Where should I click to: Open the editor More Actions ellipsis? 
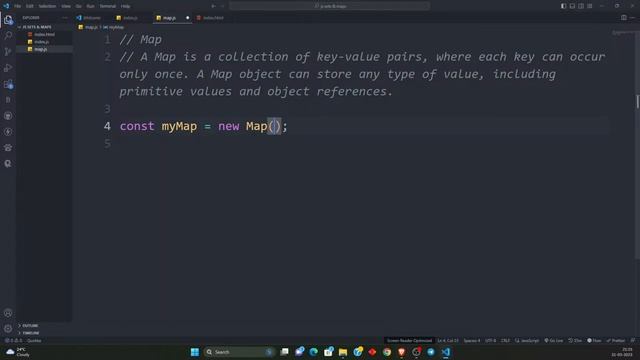click(632, 18)
